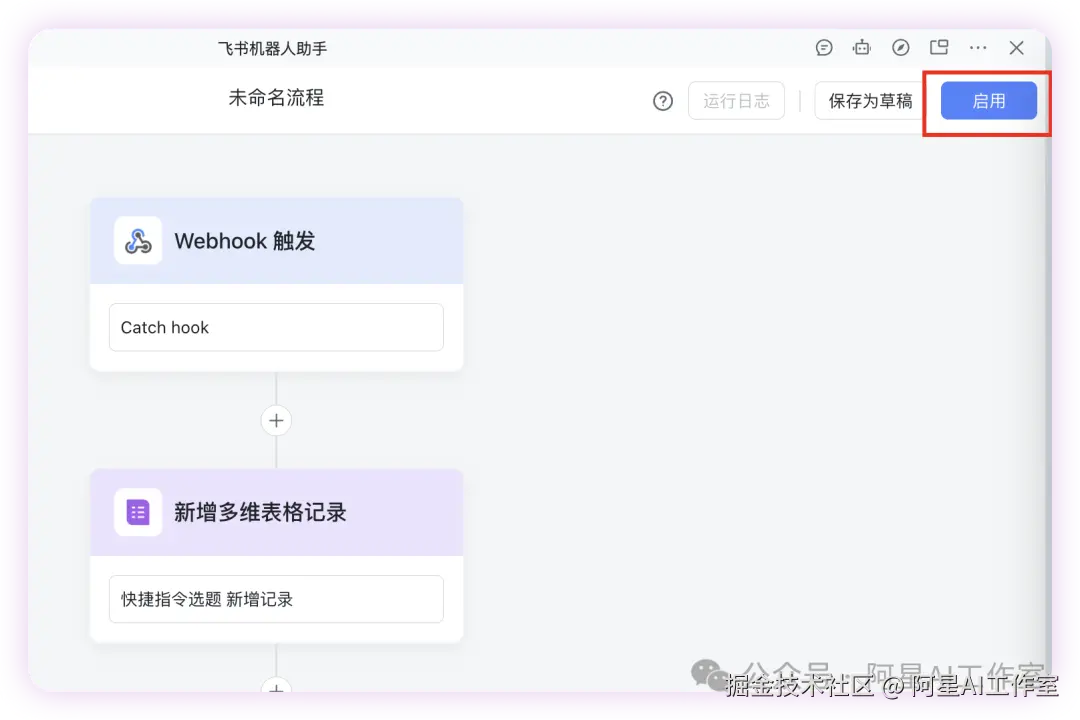Click the plus button between the two nodes
This screenshot has height=720, width=1080.
(276, 420)
